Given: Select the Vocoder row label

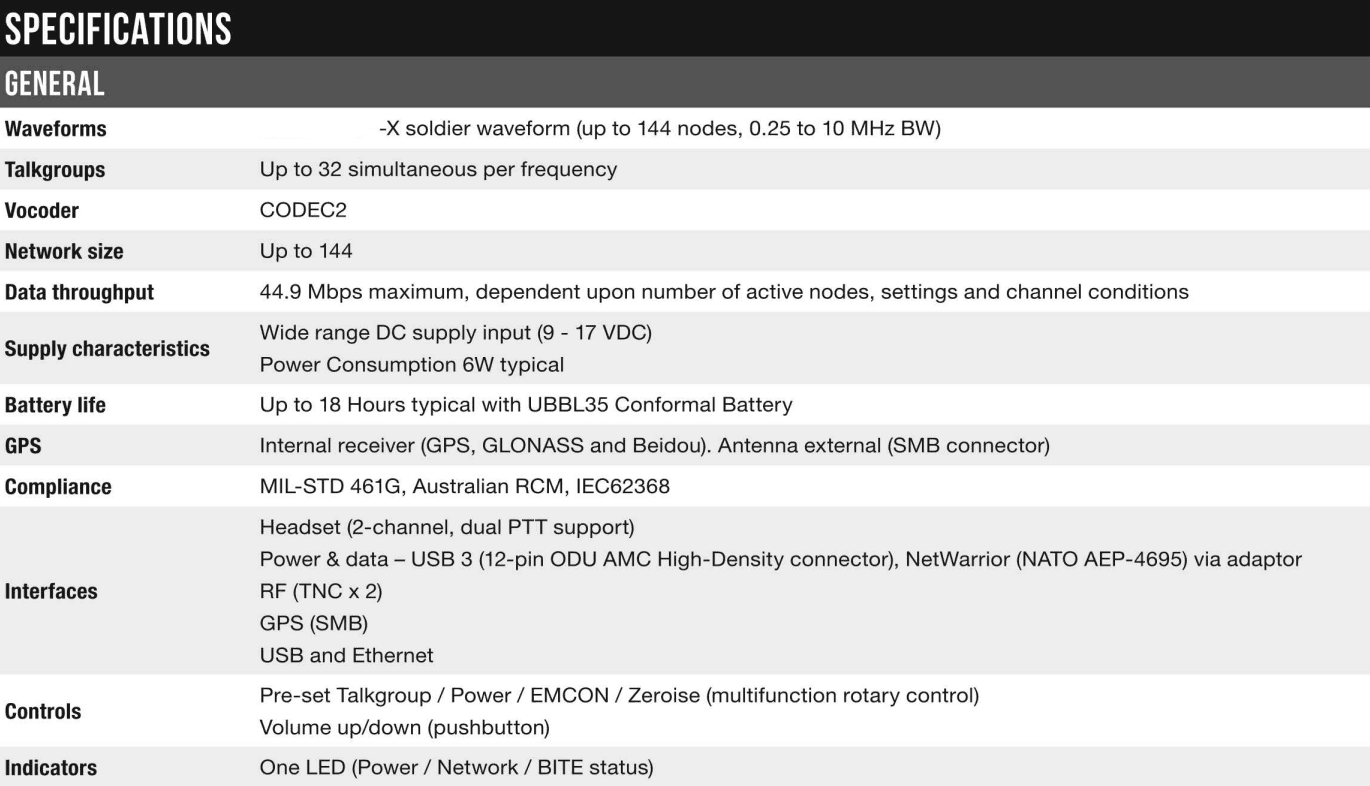Looking at the screenshot, I should (x=42, y=211).
